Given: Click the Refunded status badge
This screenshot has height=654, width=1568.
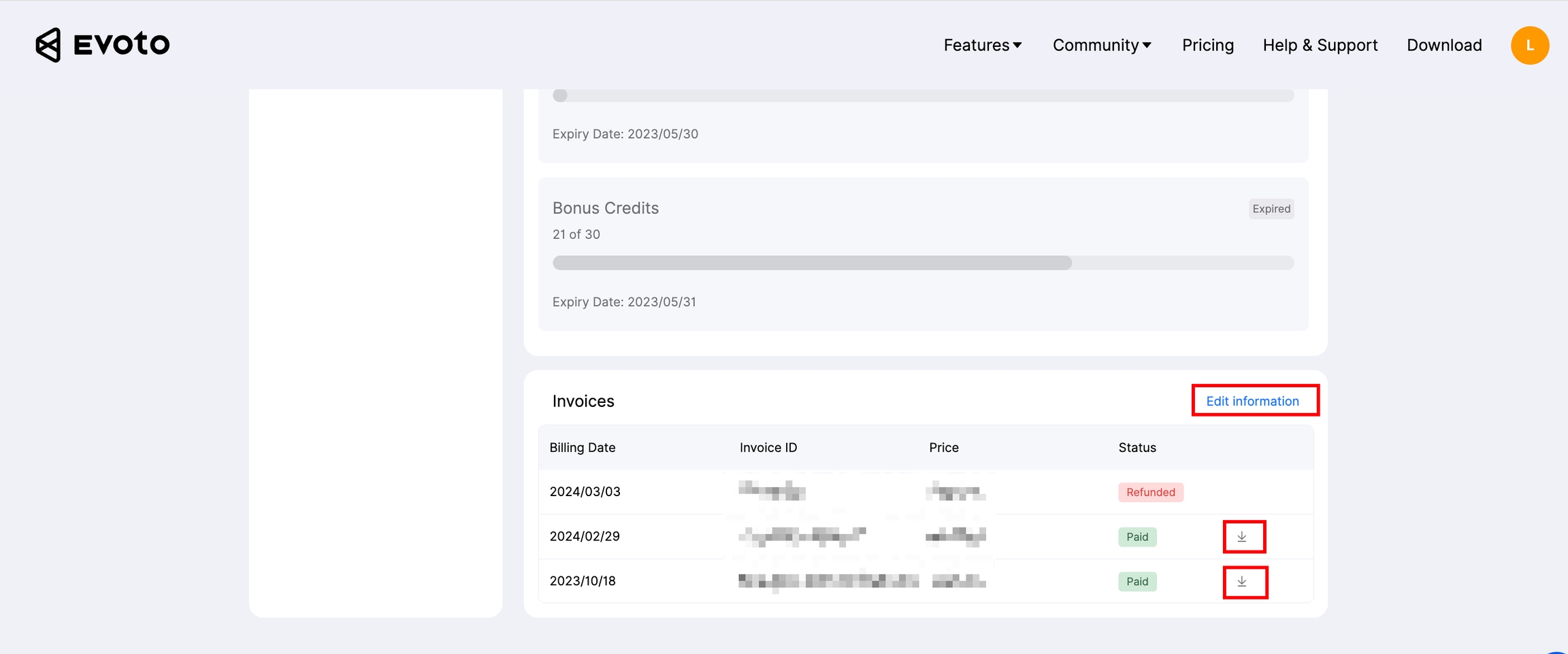Looking at the screenshot, I should (1150, 492).
